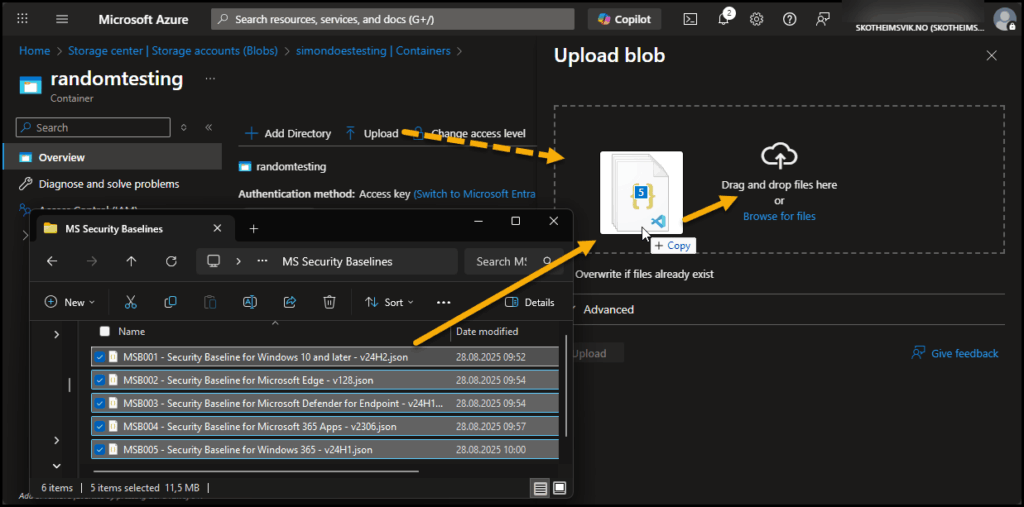Launch Copilot in Azure
This screenshot has width=1024, height=507.
tap(624, 19)
